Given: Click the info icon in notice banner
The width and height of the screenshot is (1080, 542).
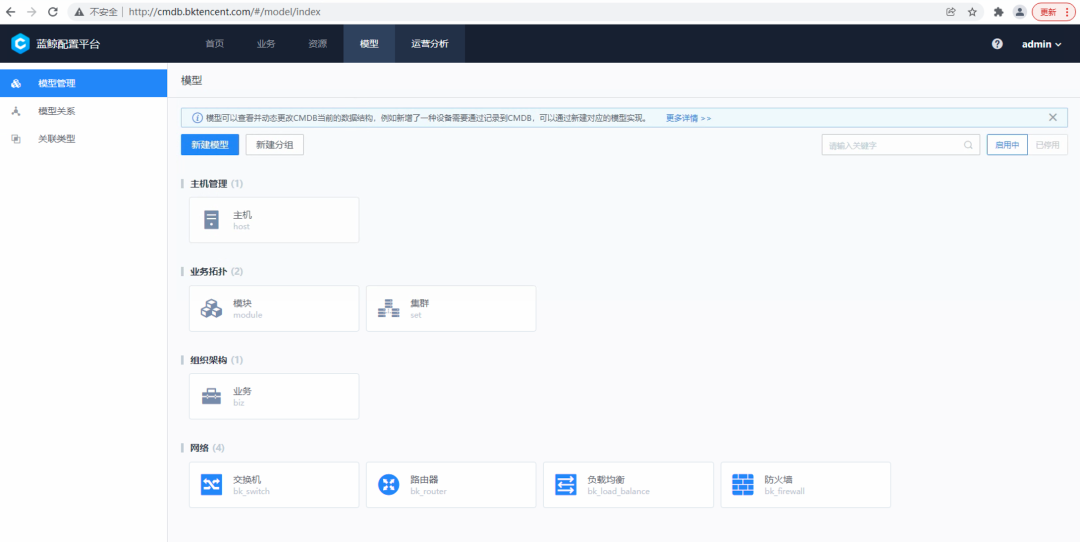Looking at the screenshot, I should tap(197, 118).
